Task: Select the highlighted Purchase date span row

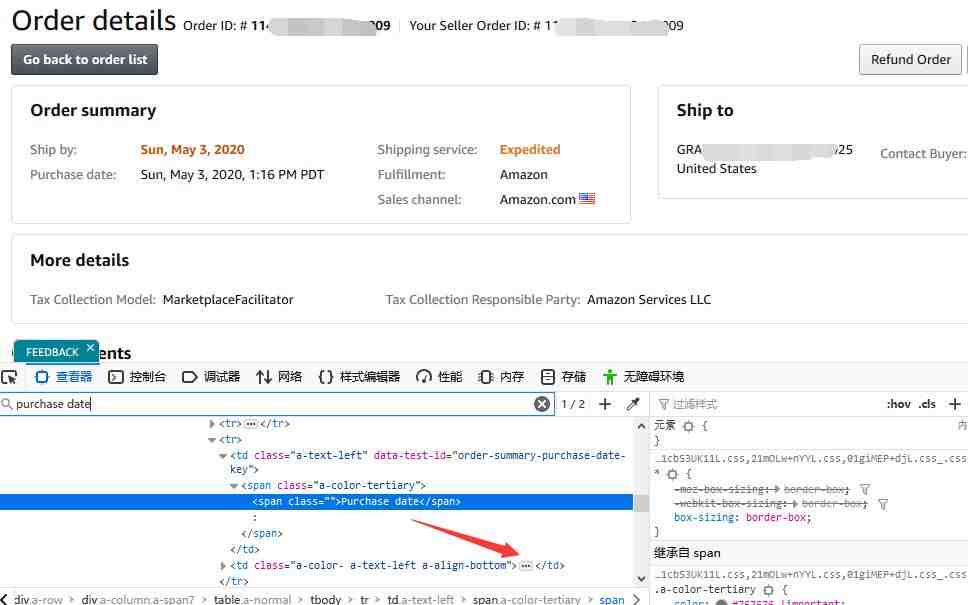Action: tap(316, 502)
